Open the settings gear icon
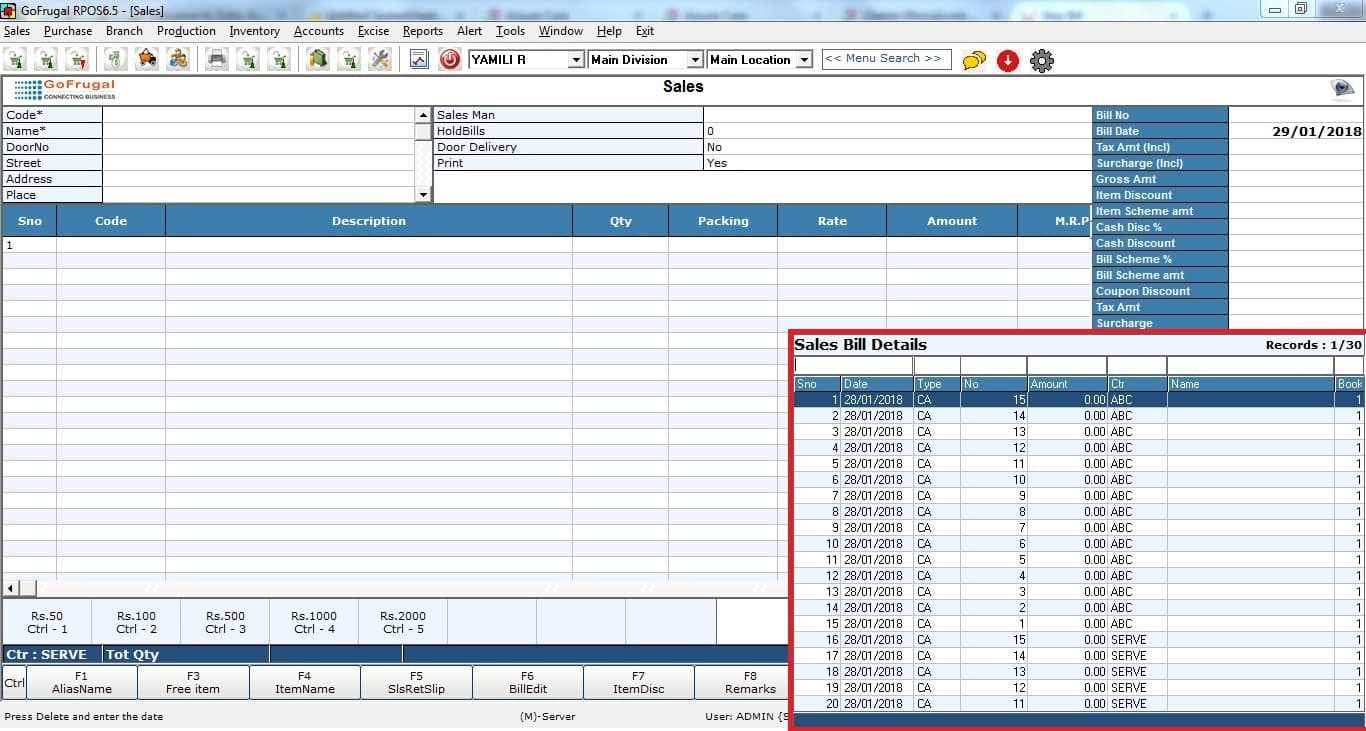Viewport: 1366px width, 731px height. [x=1041, y=61]
